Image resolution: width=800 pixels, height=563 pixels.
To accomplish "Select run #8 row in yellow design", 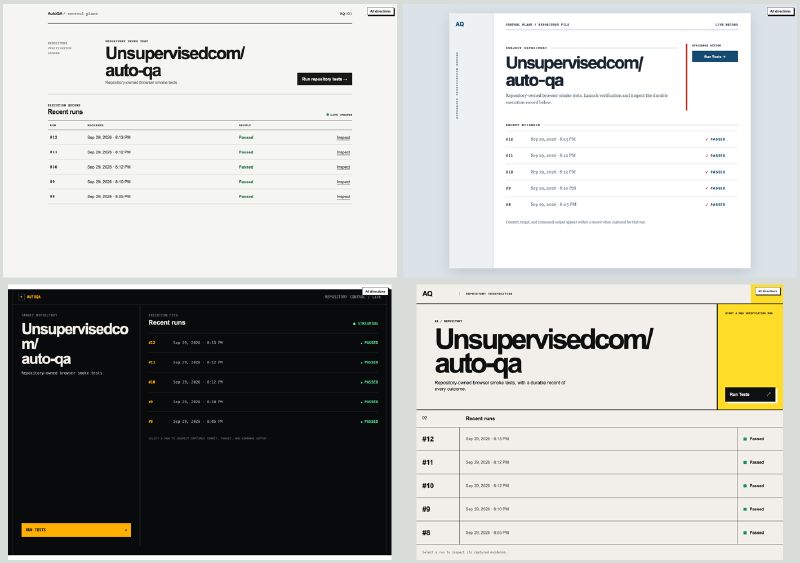I will (599, 533).
